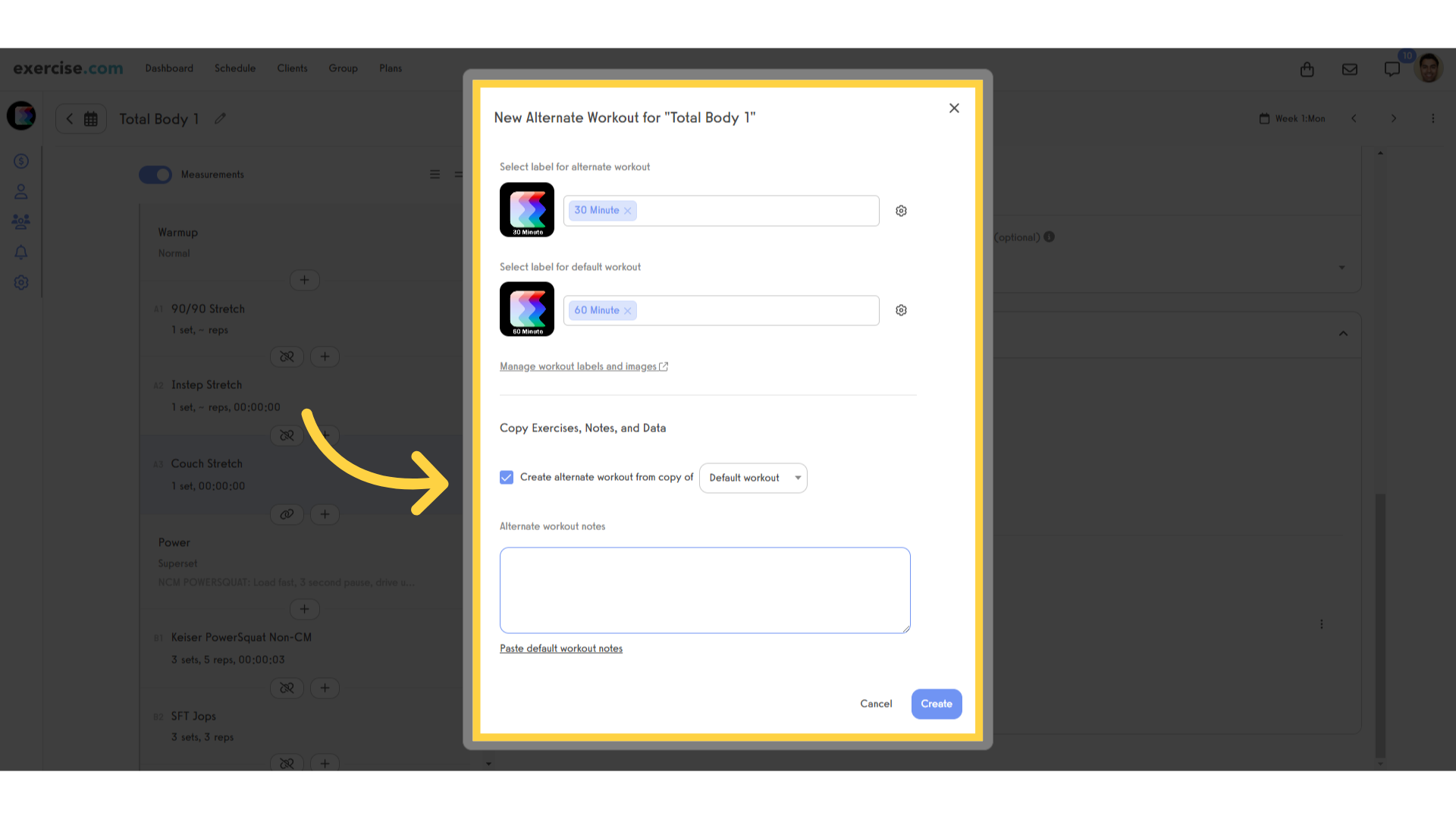Collapse the right panel section with up chevron
Viewport: 1456px width, 819px height.
pyautogui.click(x=1343, y=334)
